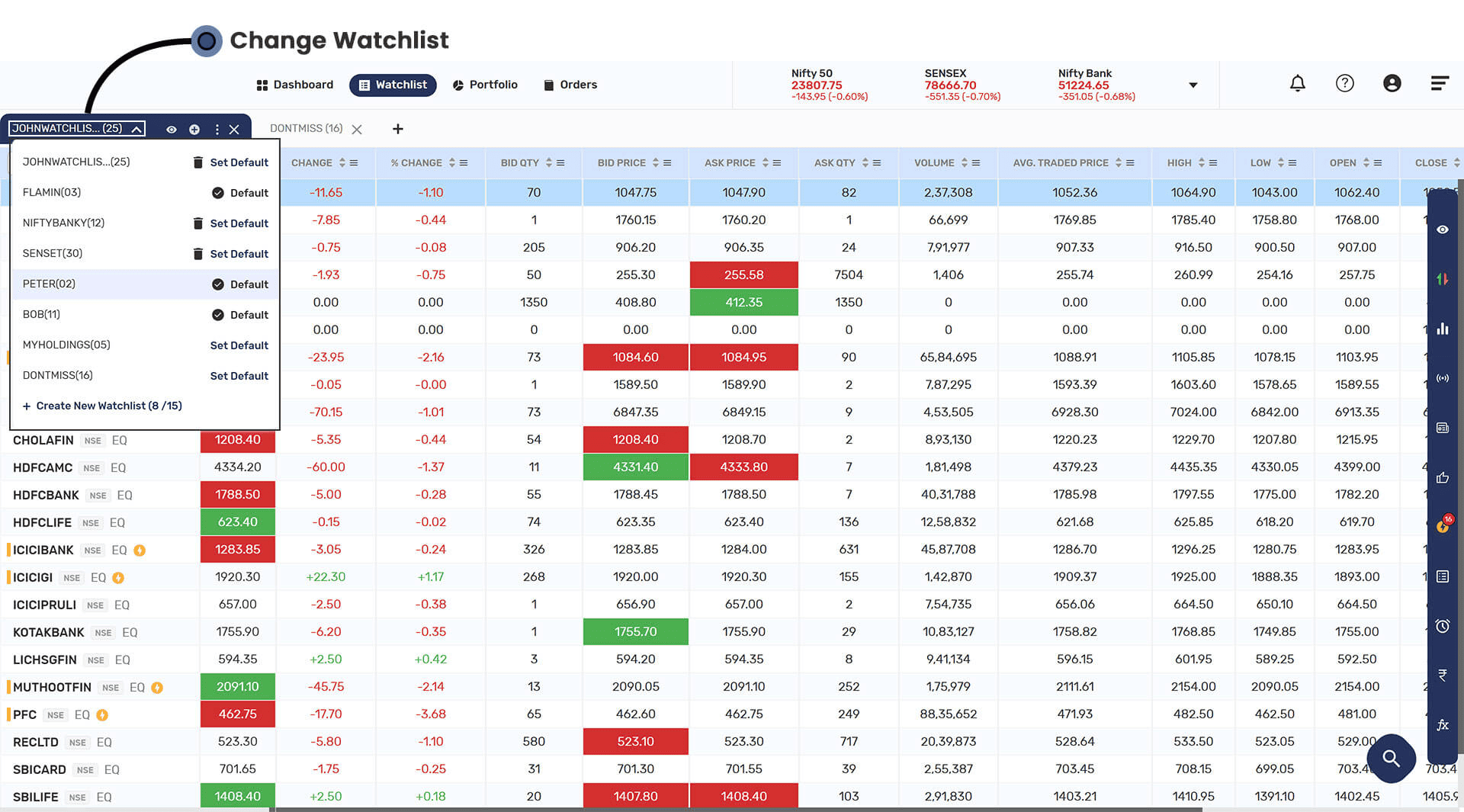Open CHANGE column filter menu

[x=354, y=162]
